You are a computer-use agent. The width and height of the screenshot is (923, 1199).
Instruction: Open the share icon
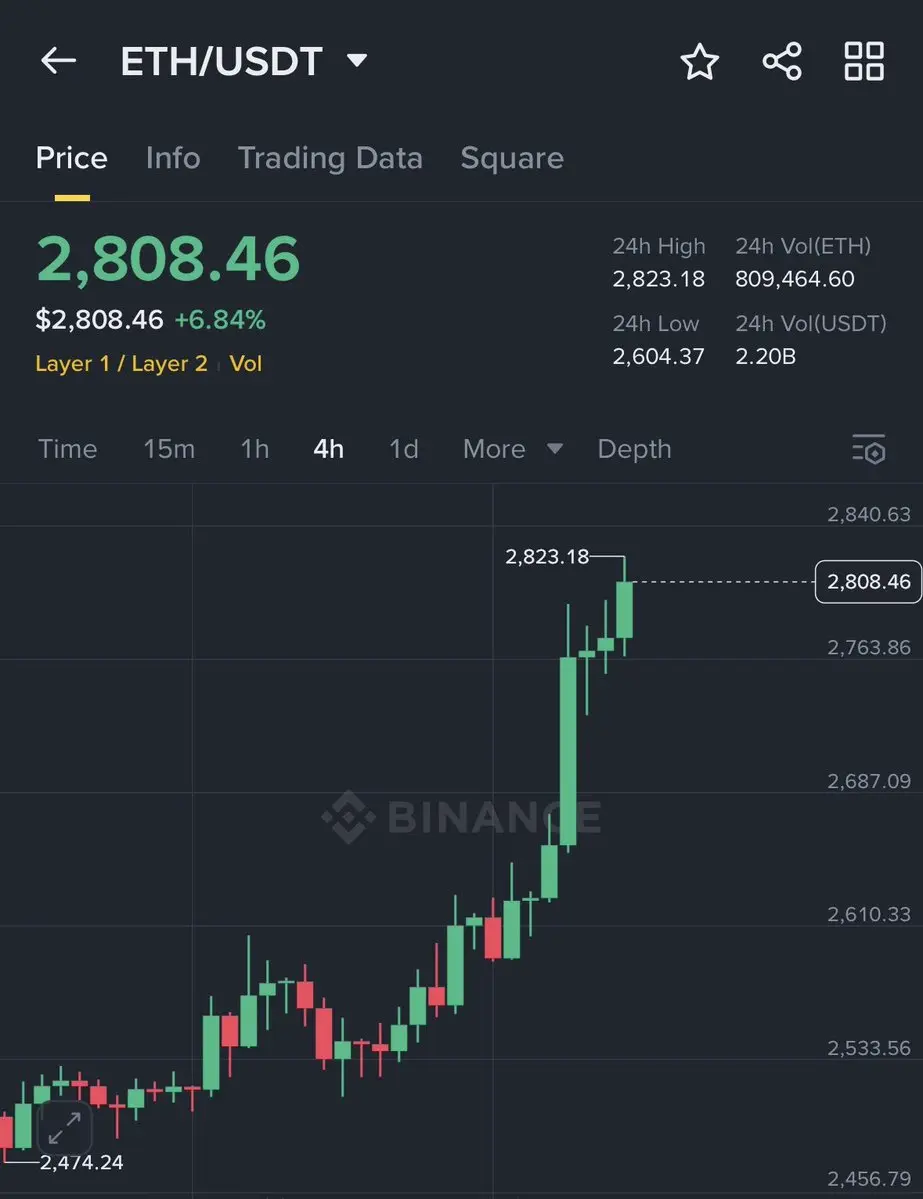point(782,61)
